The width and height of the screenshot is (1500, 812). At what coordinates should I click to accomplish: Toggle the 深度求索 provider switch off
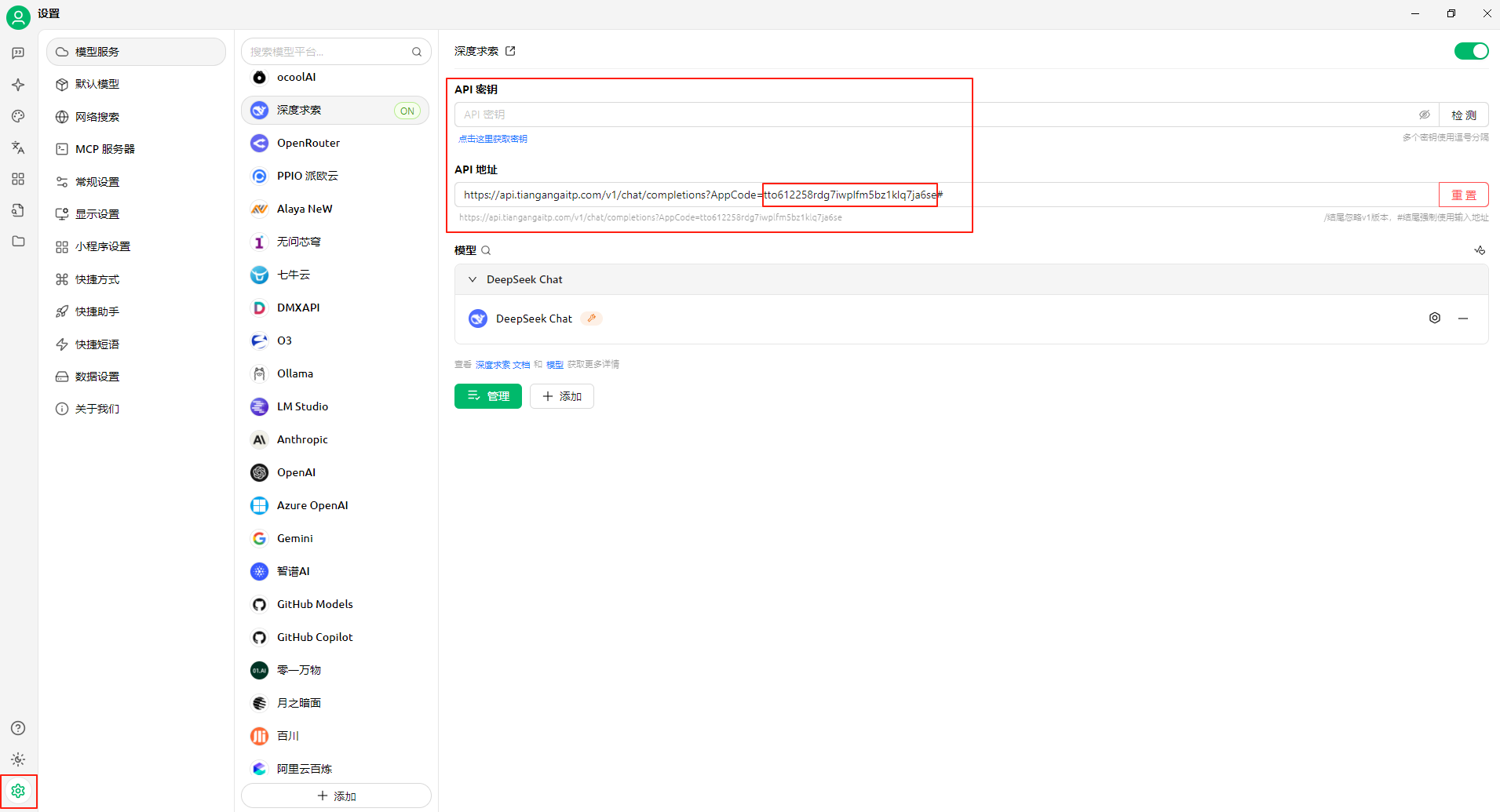coord(1472,50)
